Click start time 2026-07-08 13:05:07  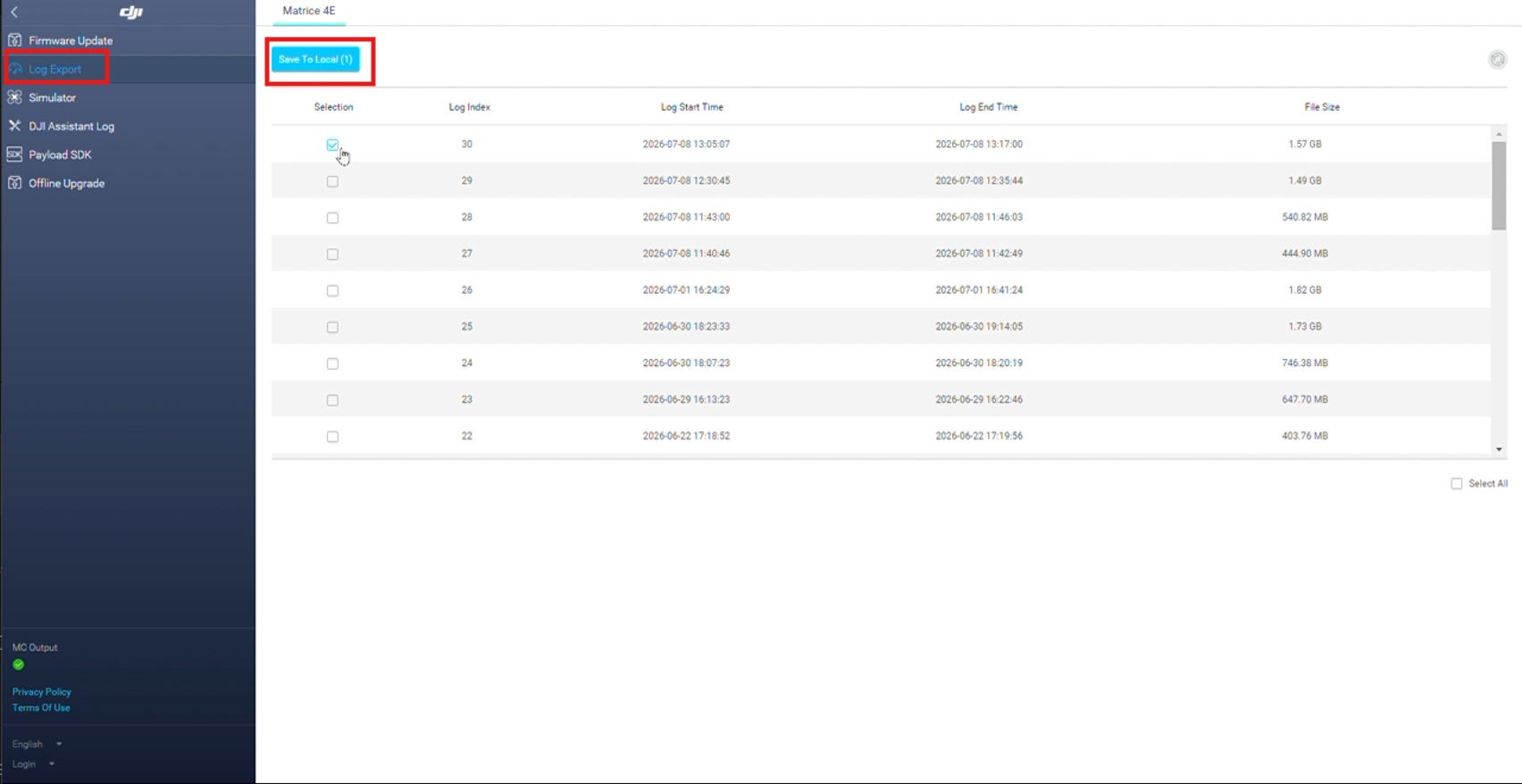pos(686,144)
